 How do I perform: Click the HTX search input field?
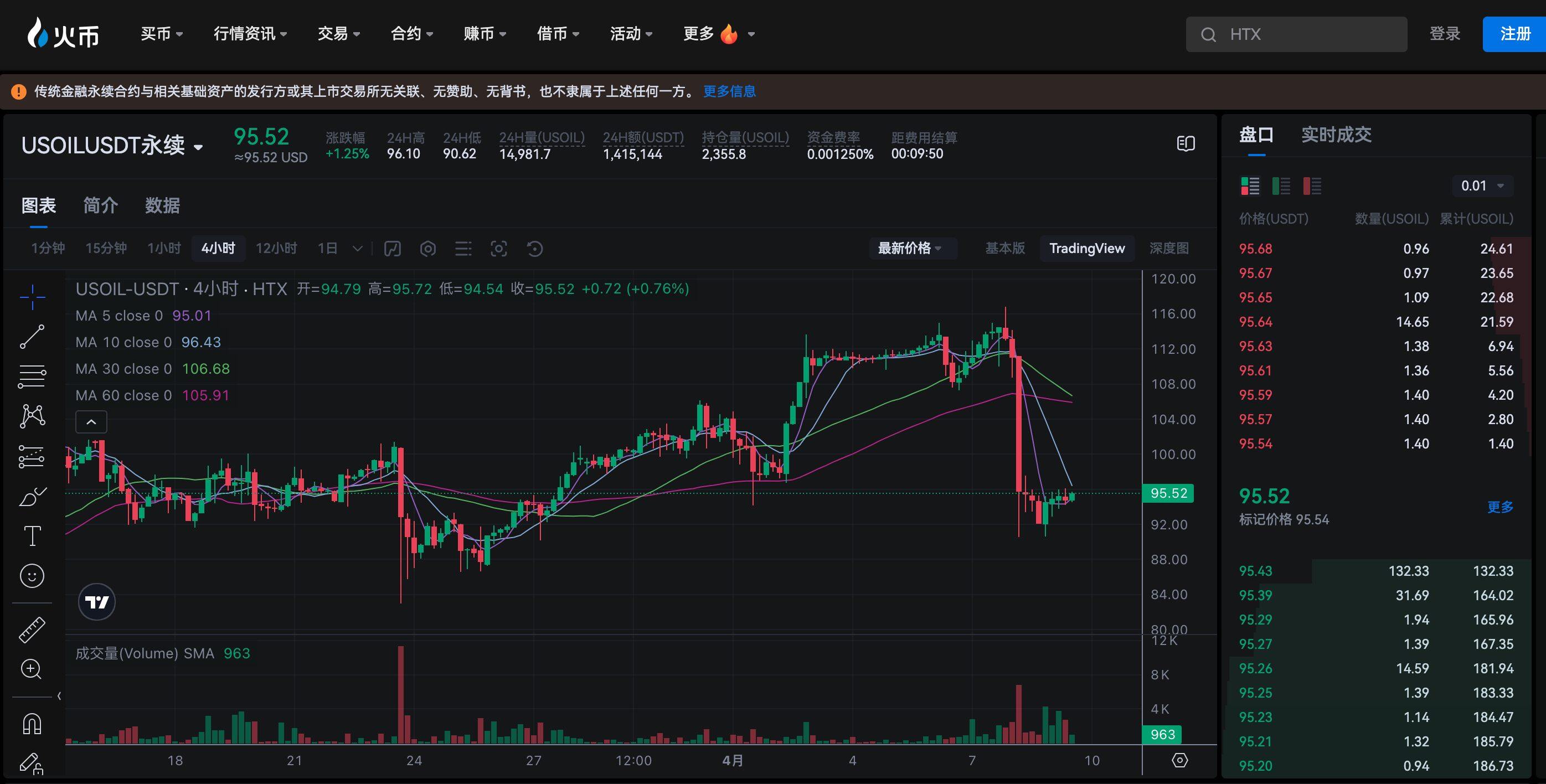[1296, 34]
